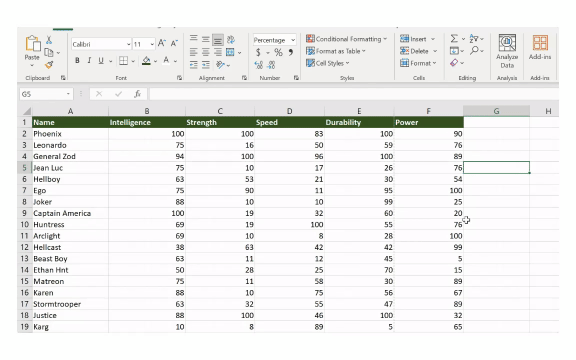The height and width of the screenshot is (360, 576).
Task: Click the Orientation angled text icon
Action: (x=220, y=65)
